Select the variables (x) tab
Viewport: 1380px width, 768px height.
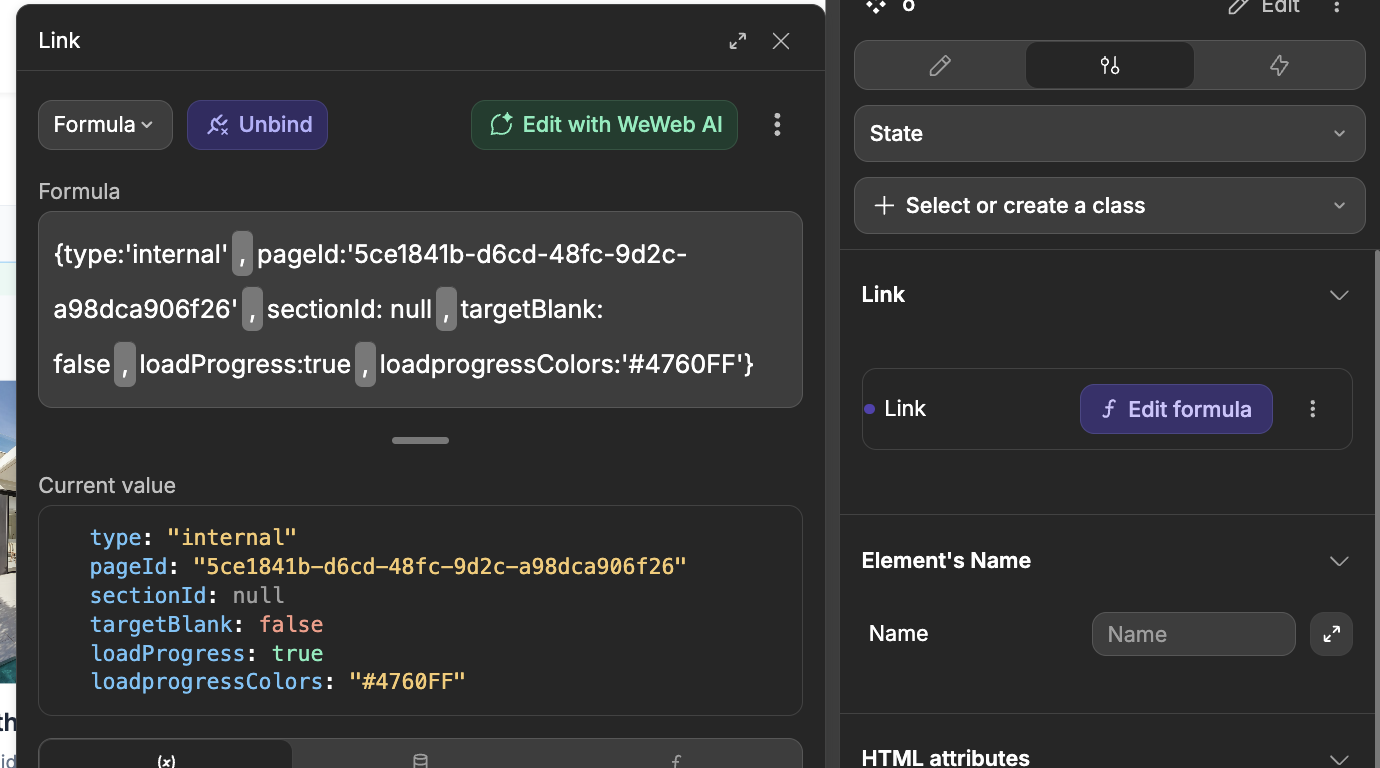pyautogui.click(x=166, y=760)
